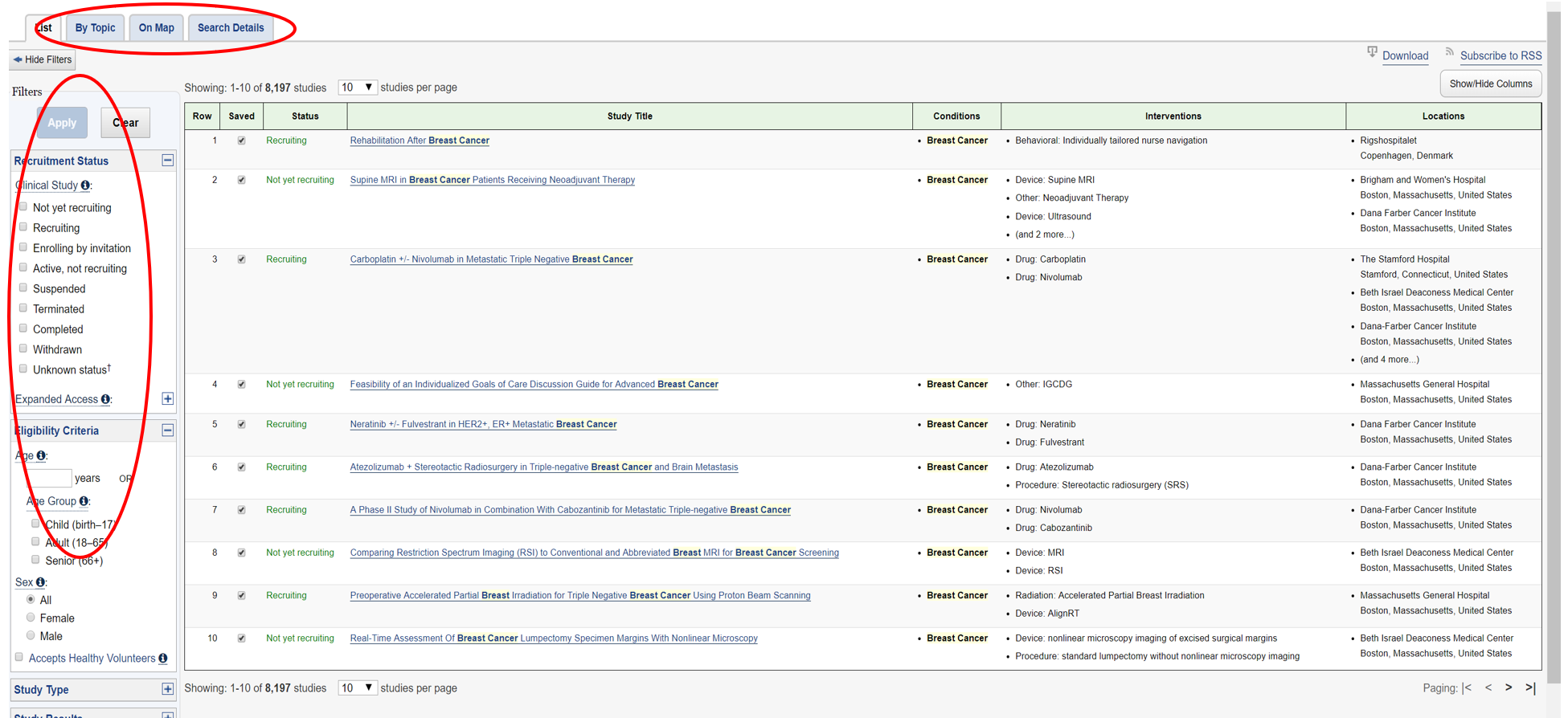Collapse the Recruitment Status section
1568x718 pixels.
tap(167, 160)
